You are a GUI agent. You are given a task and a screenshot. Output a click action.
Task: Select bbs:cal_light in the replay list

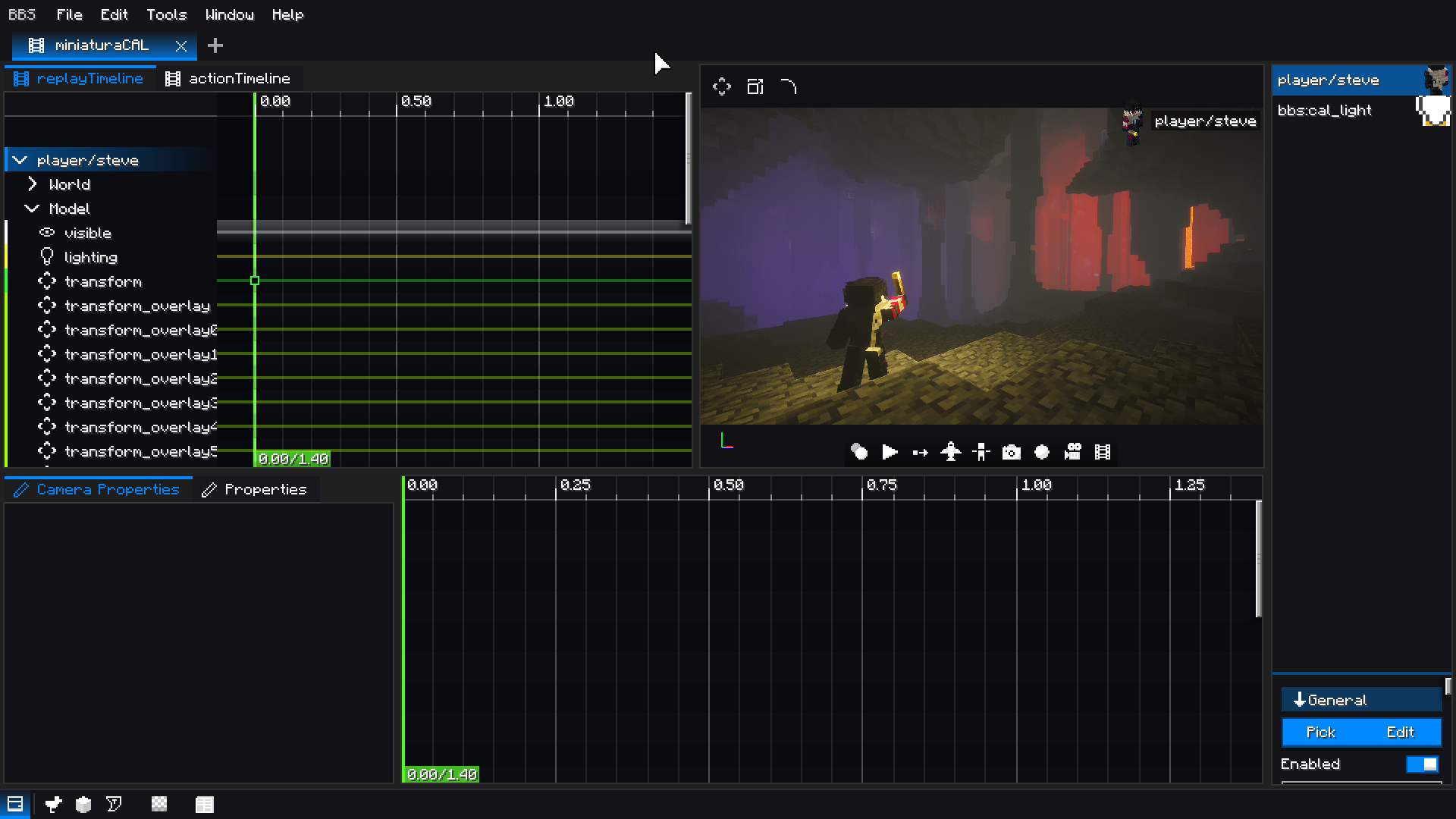pos(1361,110)
